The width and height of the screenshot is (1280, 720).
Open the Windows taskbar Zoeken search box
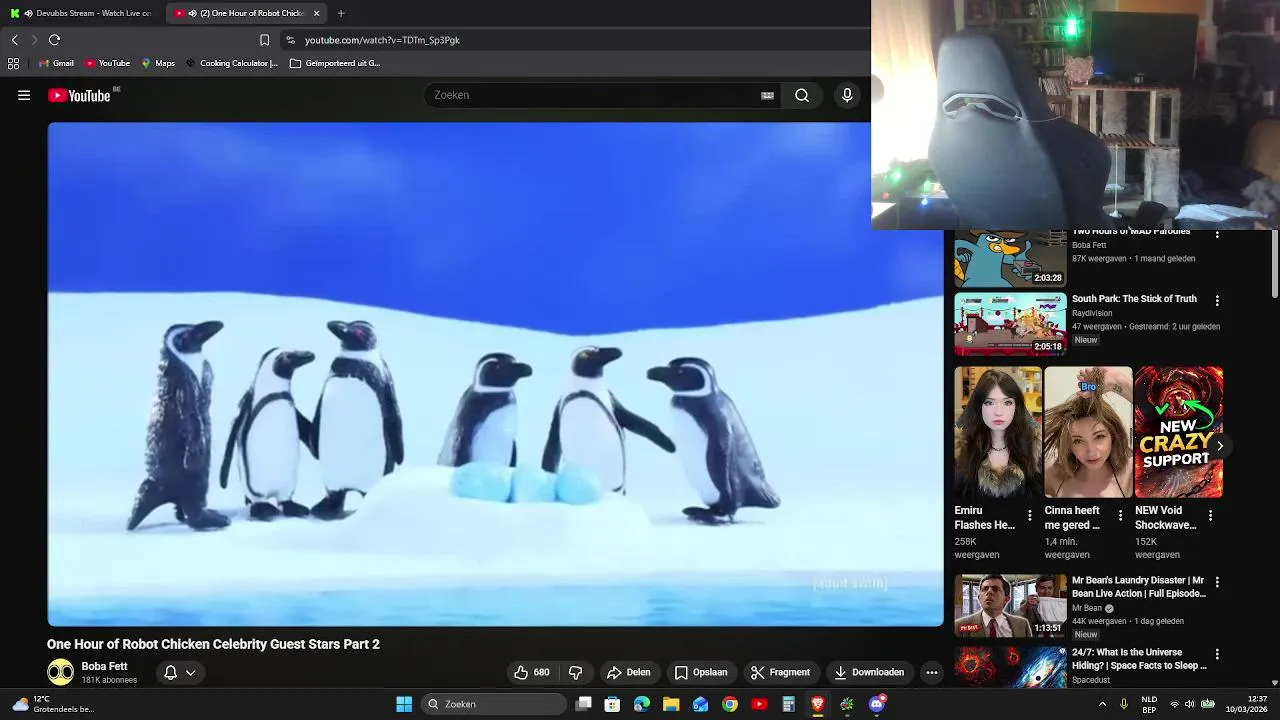pos(495,704)
